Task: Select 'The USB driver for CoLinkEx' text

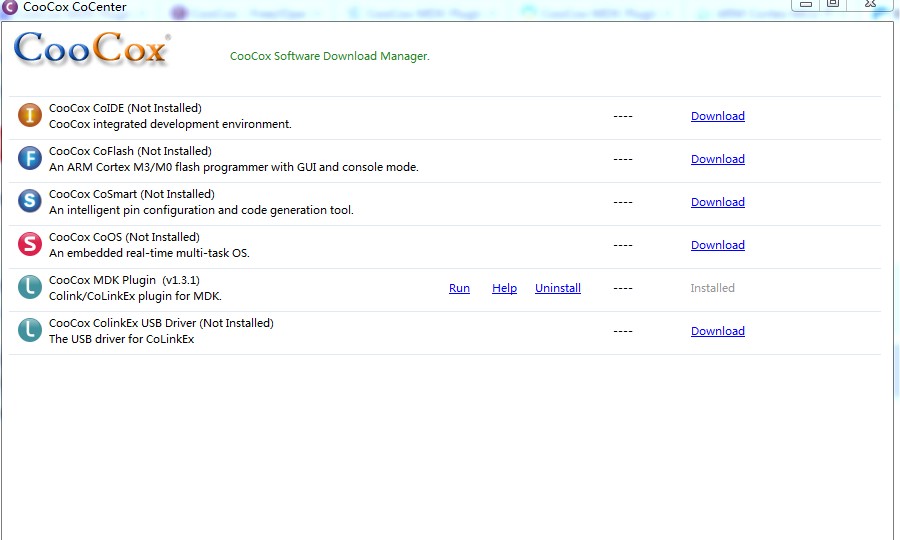Action: [x=121, y=339]
